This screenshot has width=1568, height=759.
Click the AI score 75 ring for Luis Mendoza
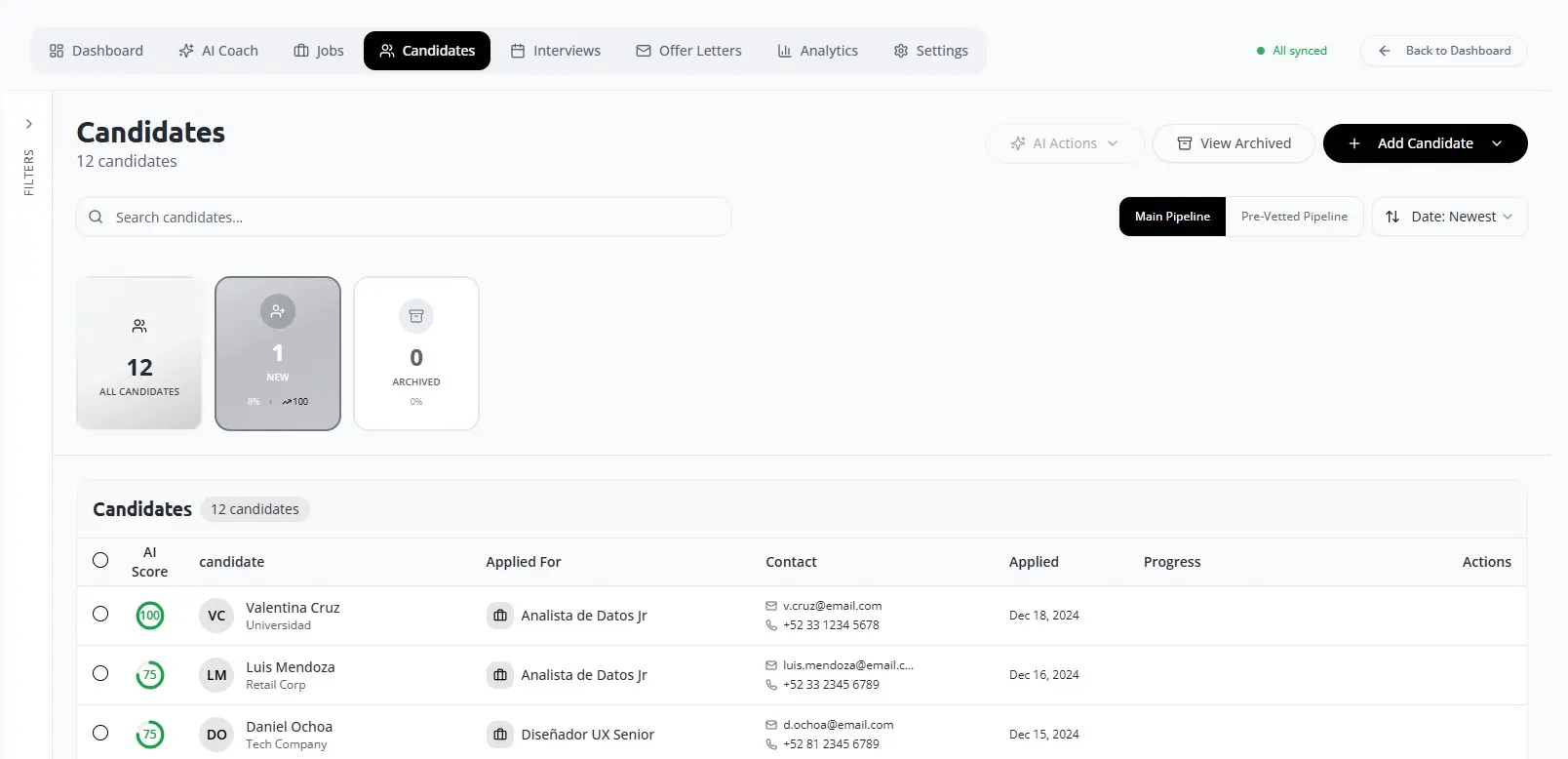pyautogui.click(x=150, y=675)
